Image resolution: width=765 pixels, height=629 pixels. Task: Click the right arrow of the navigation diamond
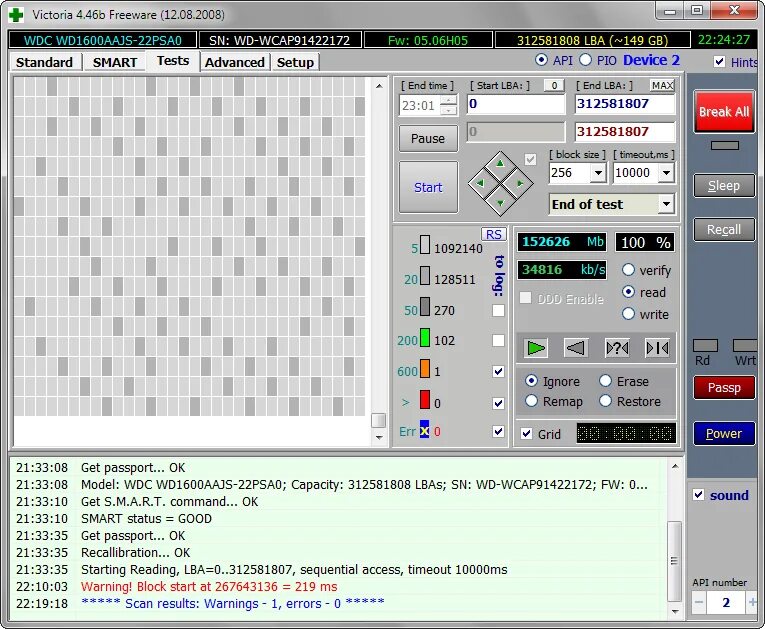tap(520, 183)
